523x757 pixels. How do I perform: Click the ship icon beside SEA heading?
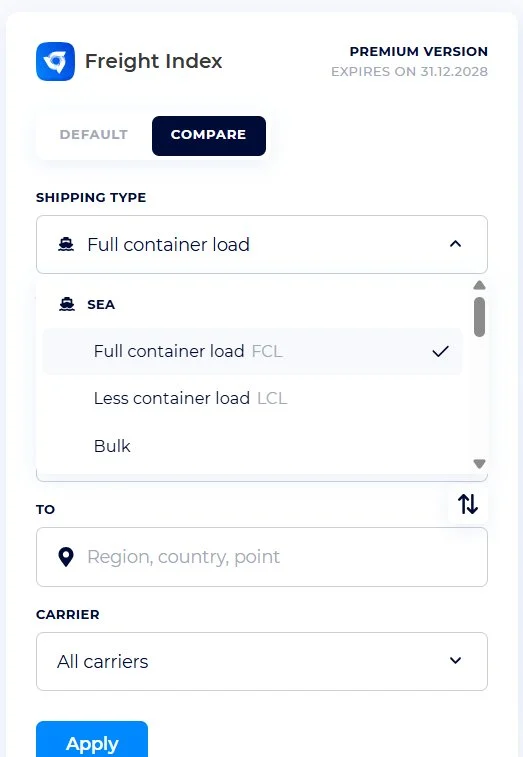point(67,305)
